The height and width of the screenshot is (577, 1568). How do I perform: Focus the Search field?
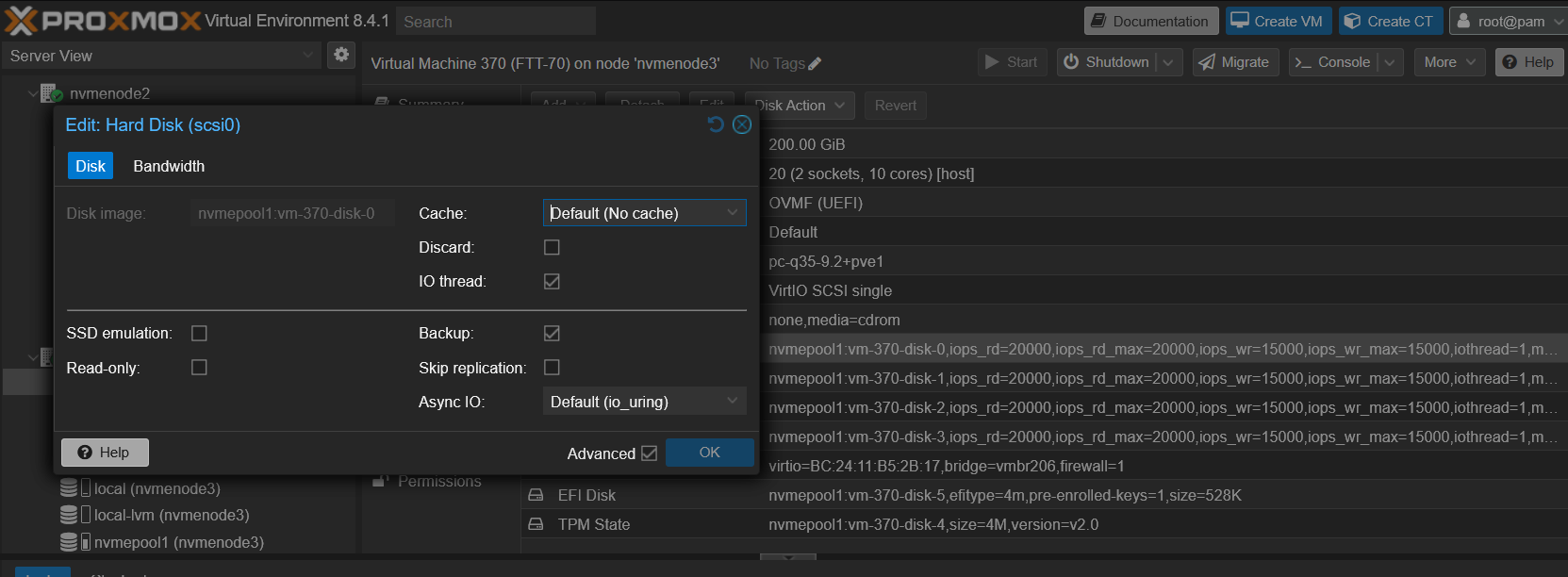tap(495, 21)
